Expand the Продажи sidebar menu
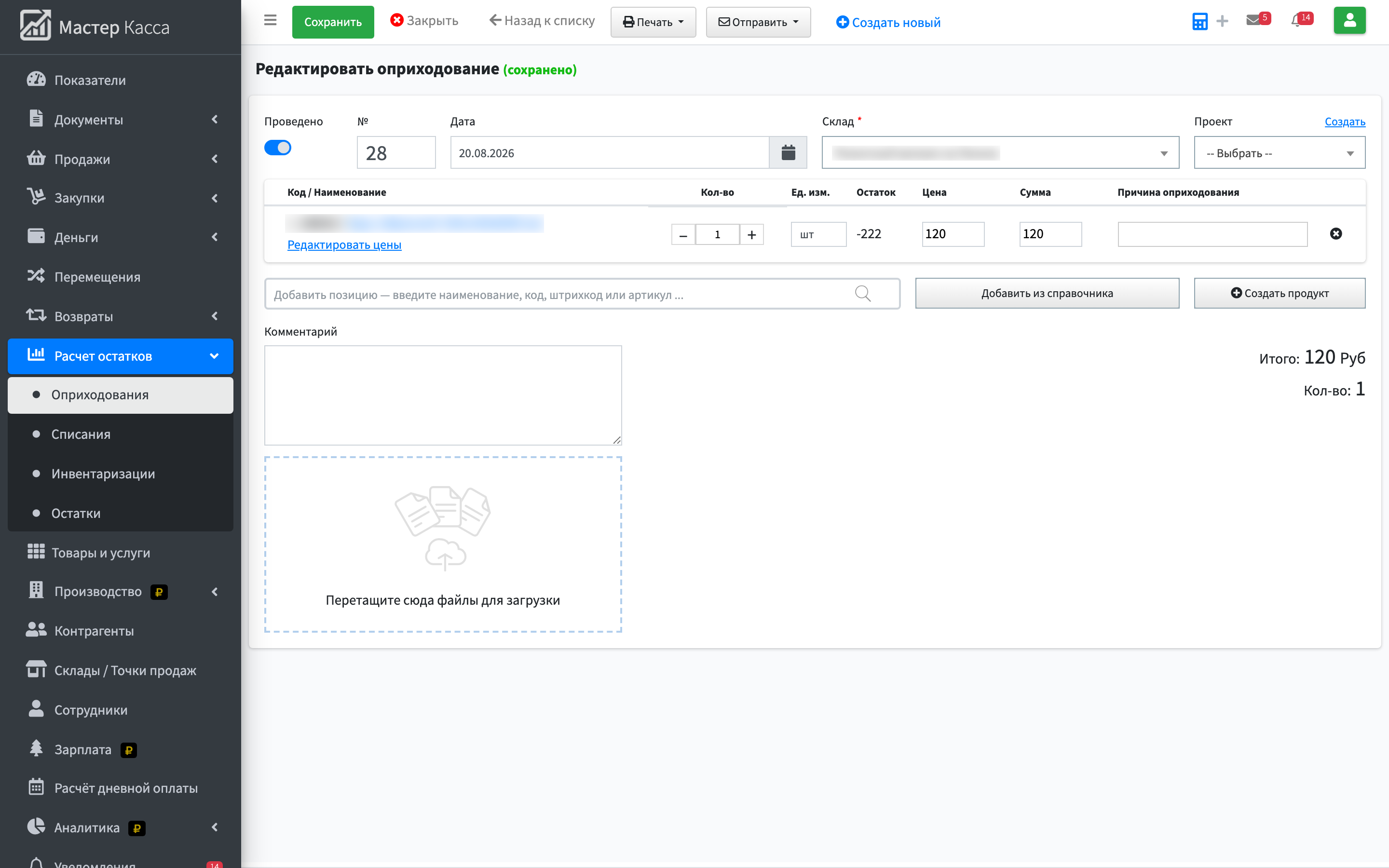 coord(121,159)
